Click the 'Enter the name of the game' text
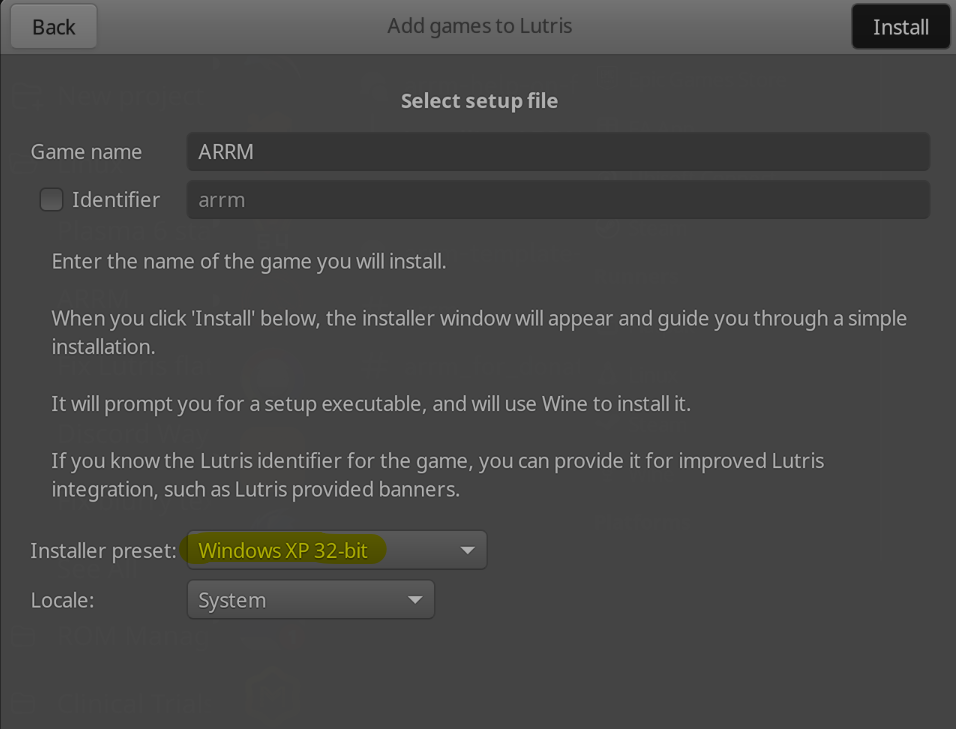The width and height of the screenshot is (956, 729). click(248, 262)
